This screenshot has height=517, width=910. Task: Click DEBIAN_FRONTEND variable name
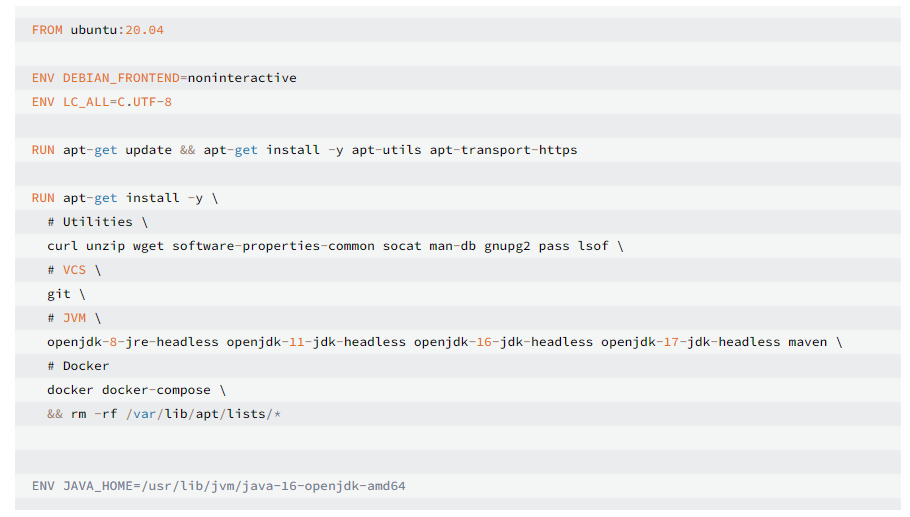click(x=121, y=78)
